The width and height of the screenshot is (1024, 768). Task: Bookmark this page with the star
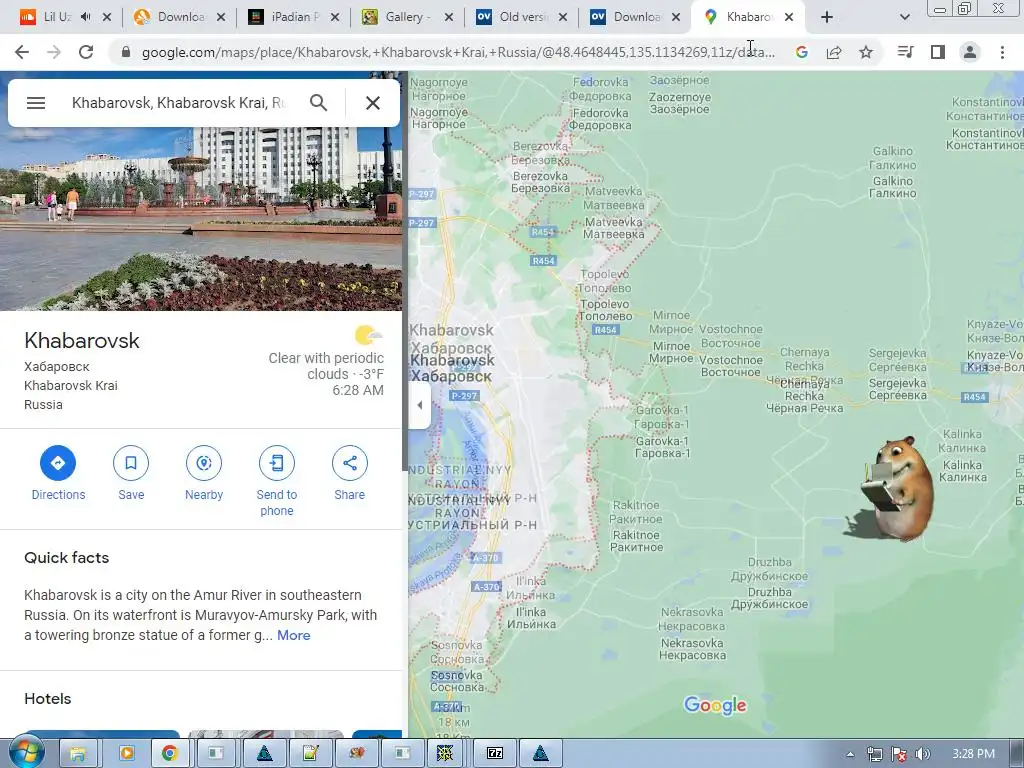tap(866, 52)
